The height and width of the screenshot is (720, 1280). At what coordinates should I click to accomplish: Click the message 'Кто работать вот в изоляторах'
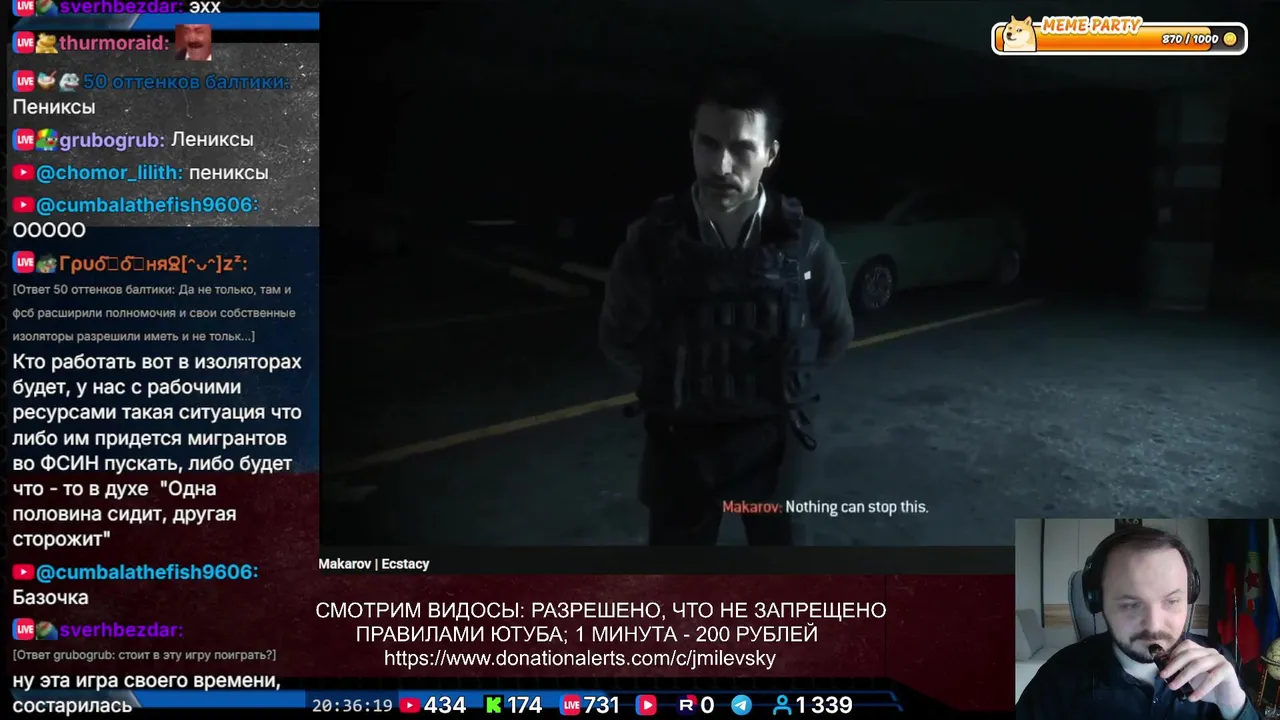[157, 450]
